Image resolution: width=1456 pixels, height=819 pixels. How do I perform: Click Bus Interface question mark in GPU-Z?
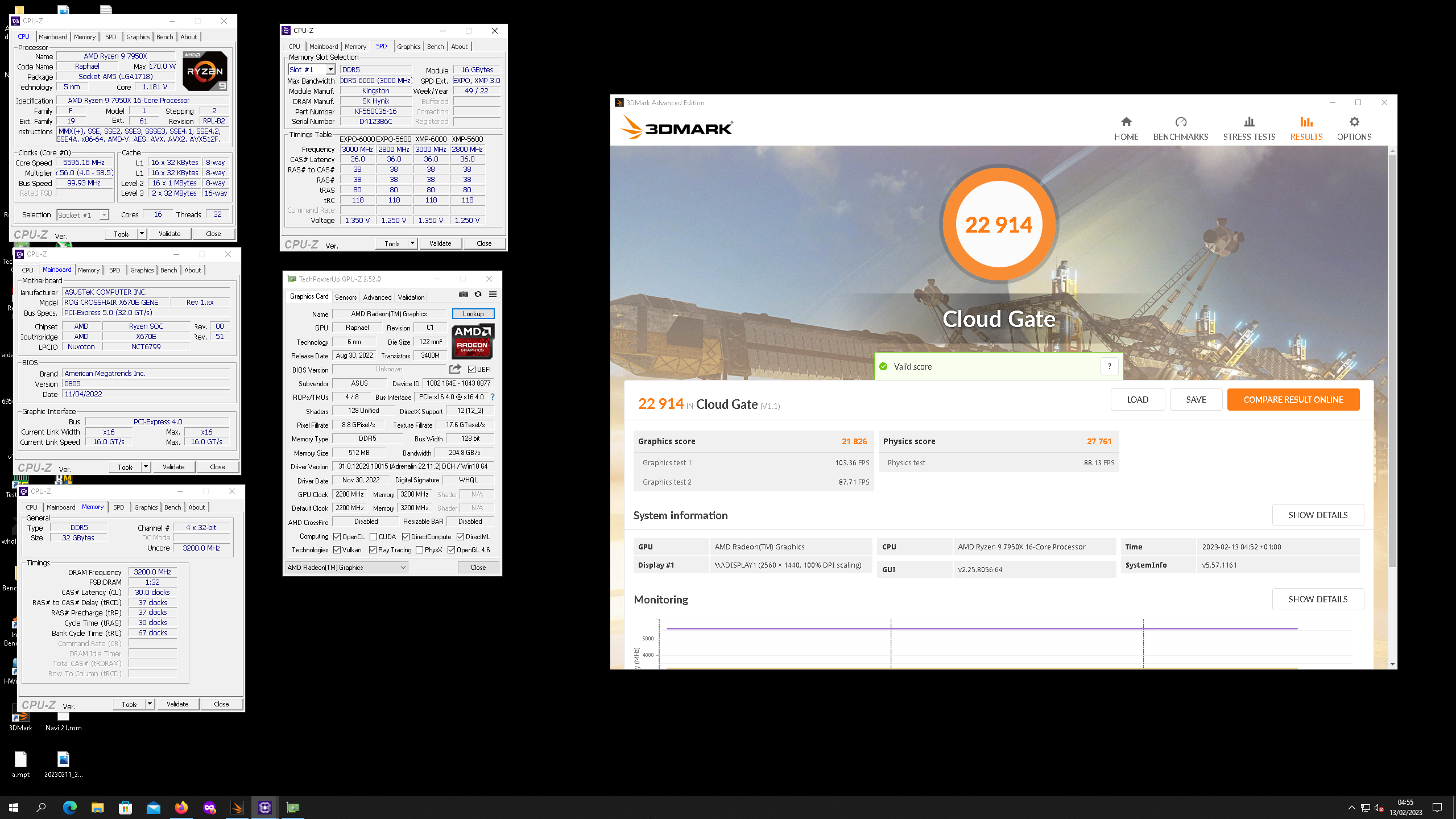[493, 397]
